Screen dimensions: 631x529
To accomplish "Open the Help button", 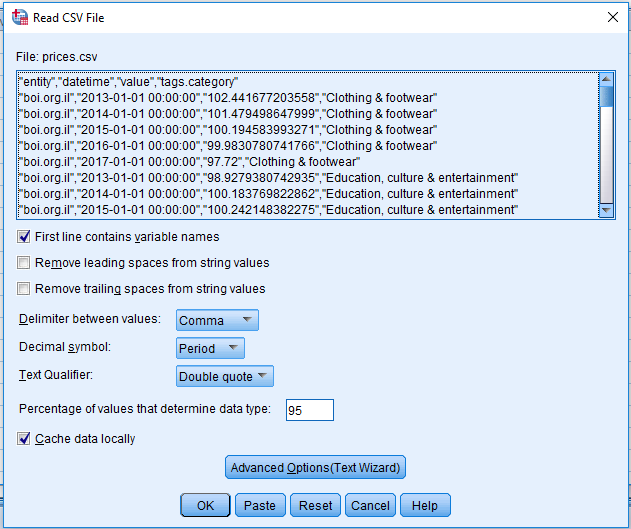I will (425, 505).
